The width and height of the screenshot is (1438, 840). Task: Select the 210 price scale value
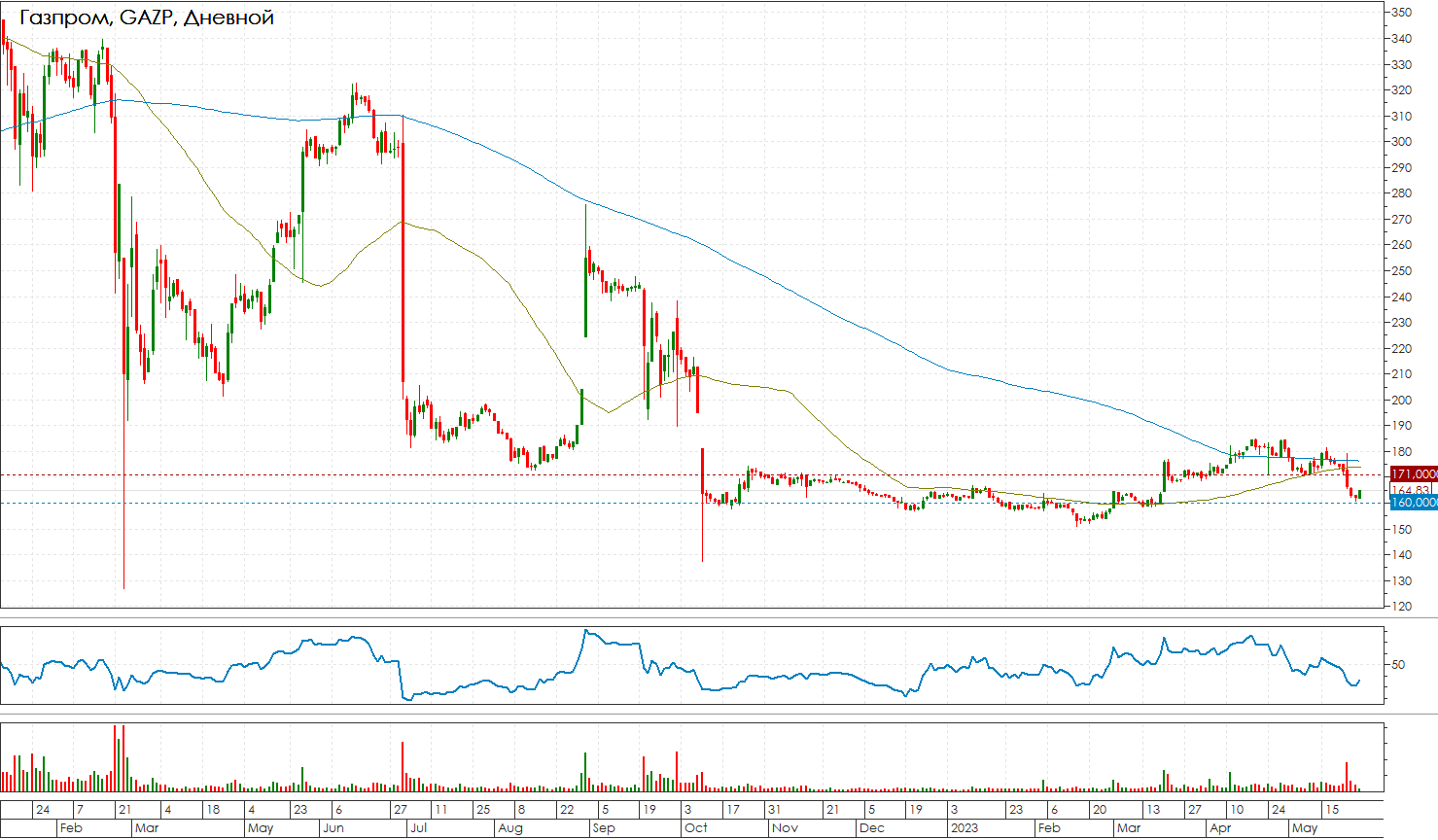[x=1402, y=374]
